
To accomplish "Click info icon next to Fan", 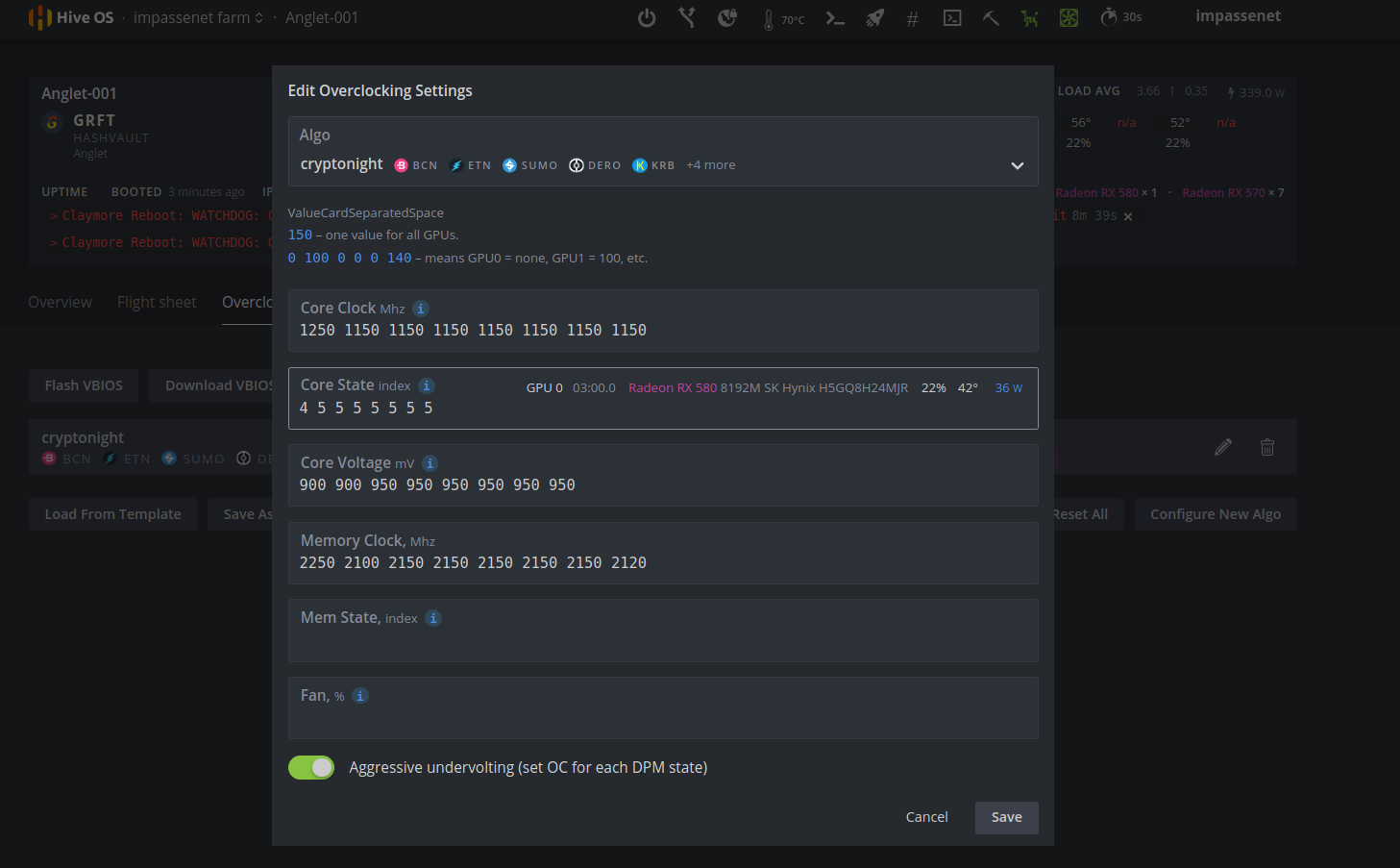I will click(360, 696).
